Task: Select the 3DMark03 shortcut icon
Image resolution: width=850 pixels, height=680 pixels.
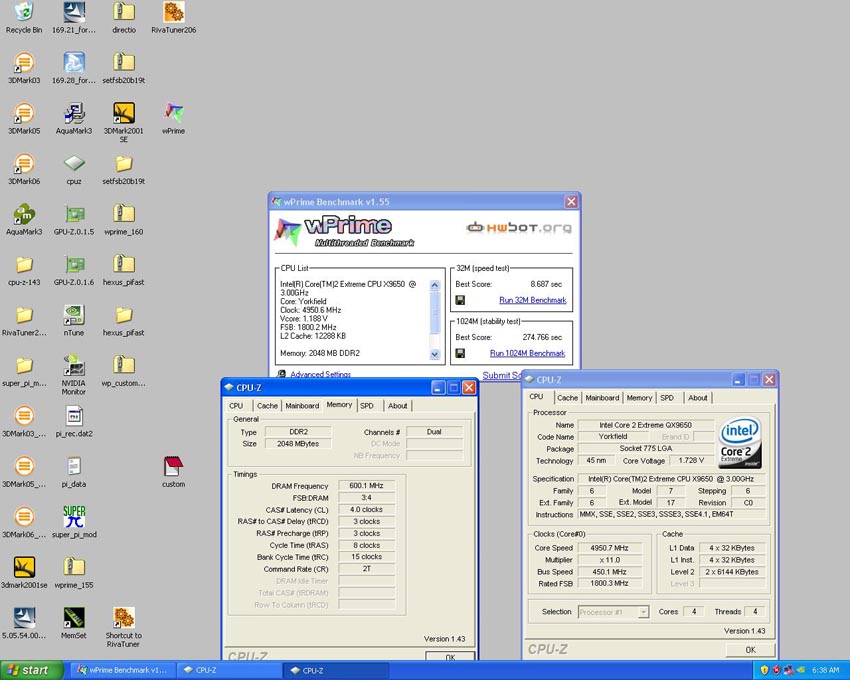Action: coord(24,63)
